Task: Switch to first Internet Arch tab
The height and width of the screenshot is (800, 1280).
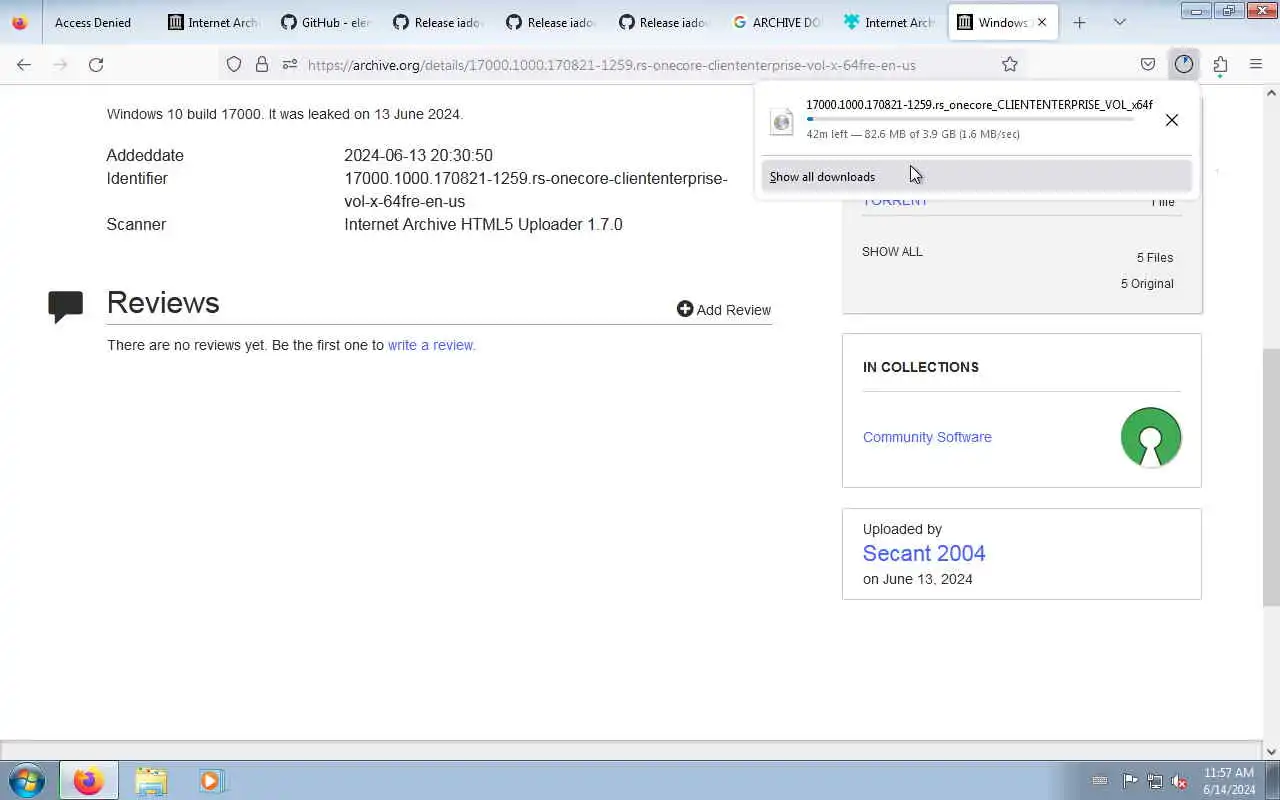Action: point(213,22)
